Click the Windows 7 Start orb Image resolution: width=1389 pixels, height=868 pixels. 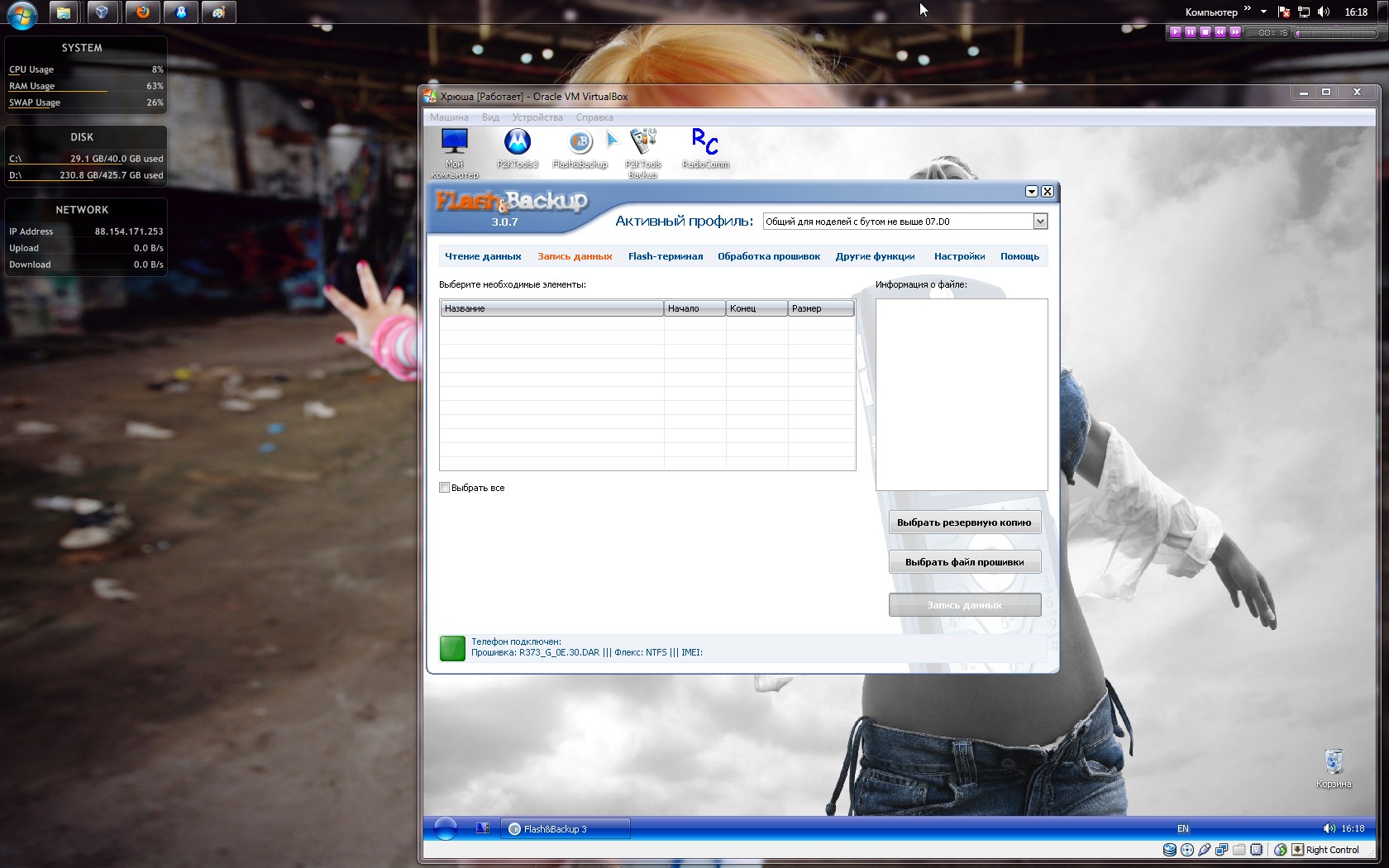[22, 14]
